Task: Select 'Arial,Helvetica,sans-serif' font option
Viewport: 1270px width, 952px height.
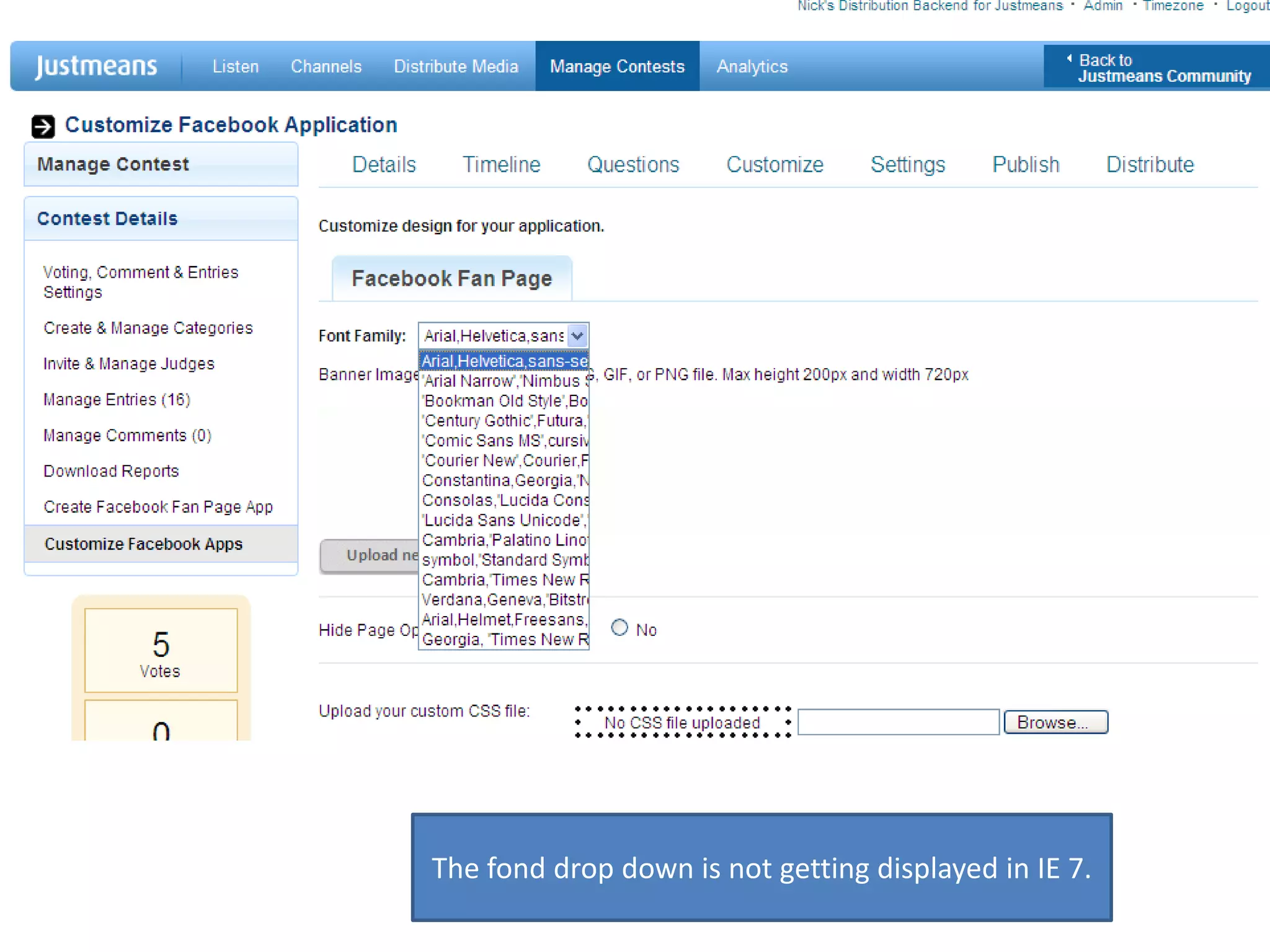Action: click(x=504, y=361)
